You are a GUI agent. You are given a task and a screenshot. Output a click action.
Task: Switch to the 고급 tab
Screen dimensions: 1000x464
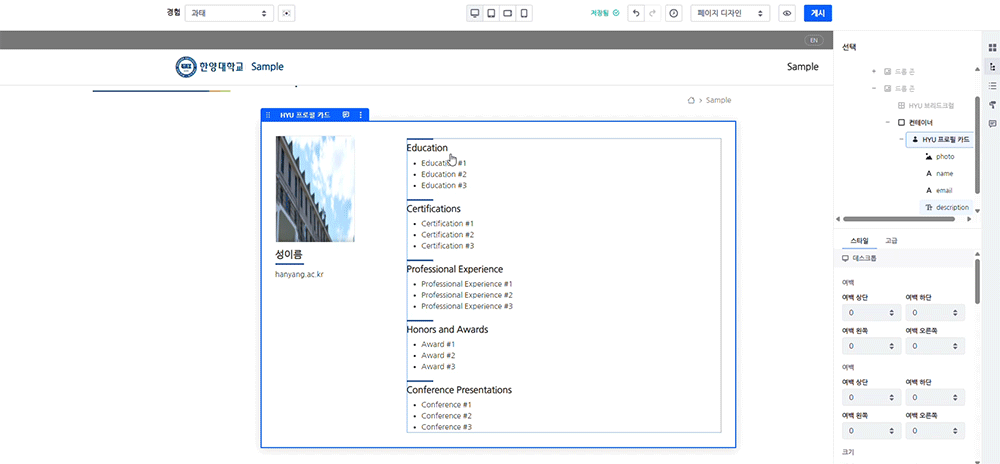pyautogui.click(x=891, y=241)
